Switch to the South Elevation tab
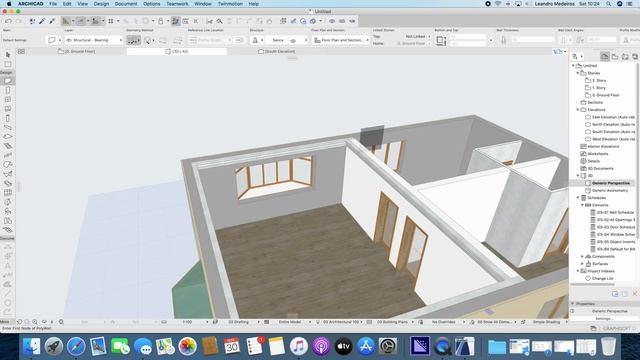640x360 pixels. click(x=276, y=51)
